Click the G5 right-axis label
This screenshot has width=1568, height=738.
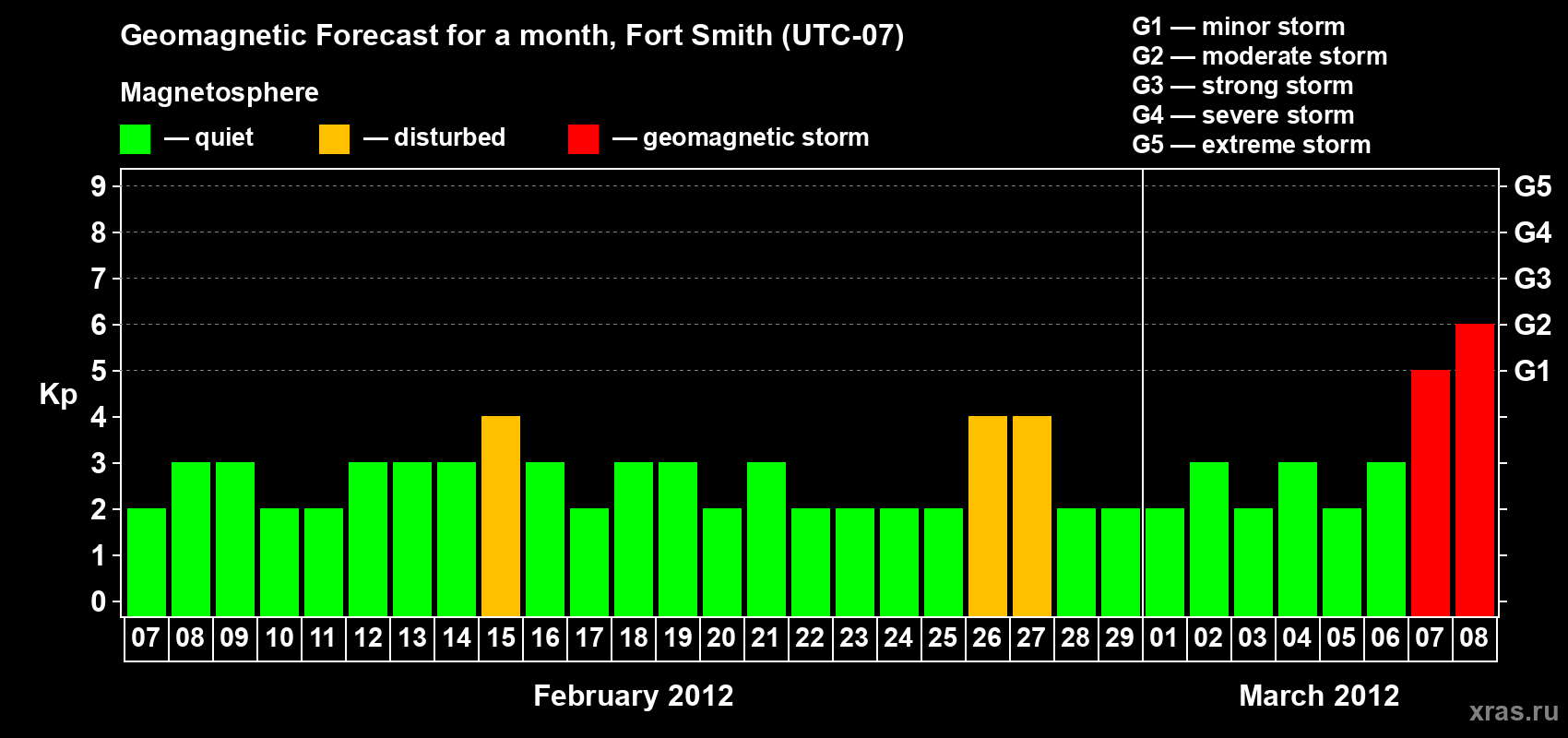(x=1532, y=186)
